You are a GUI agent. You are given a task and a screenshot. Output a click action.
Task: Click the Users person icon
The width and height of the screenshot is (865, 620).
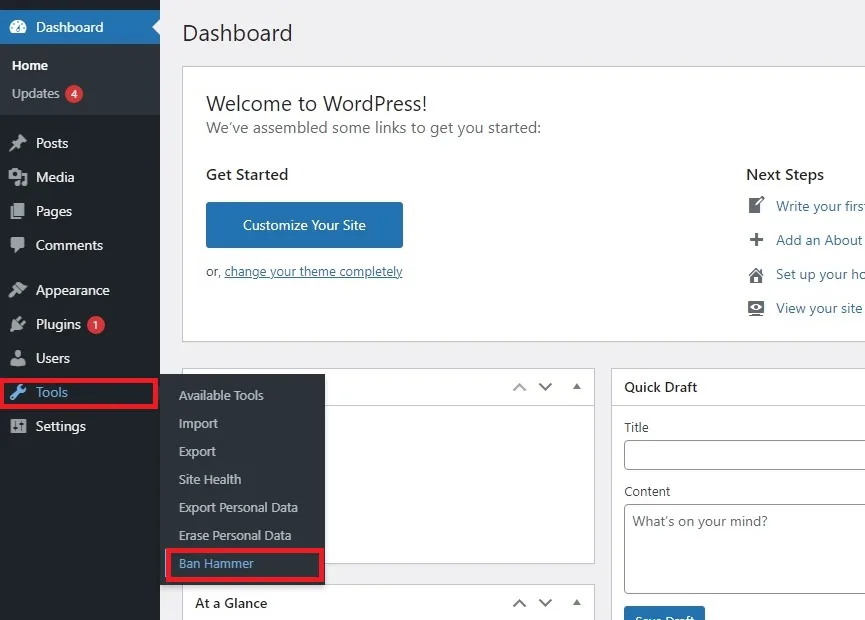pyautogui.click(x=18, y=358)
